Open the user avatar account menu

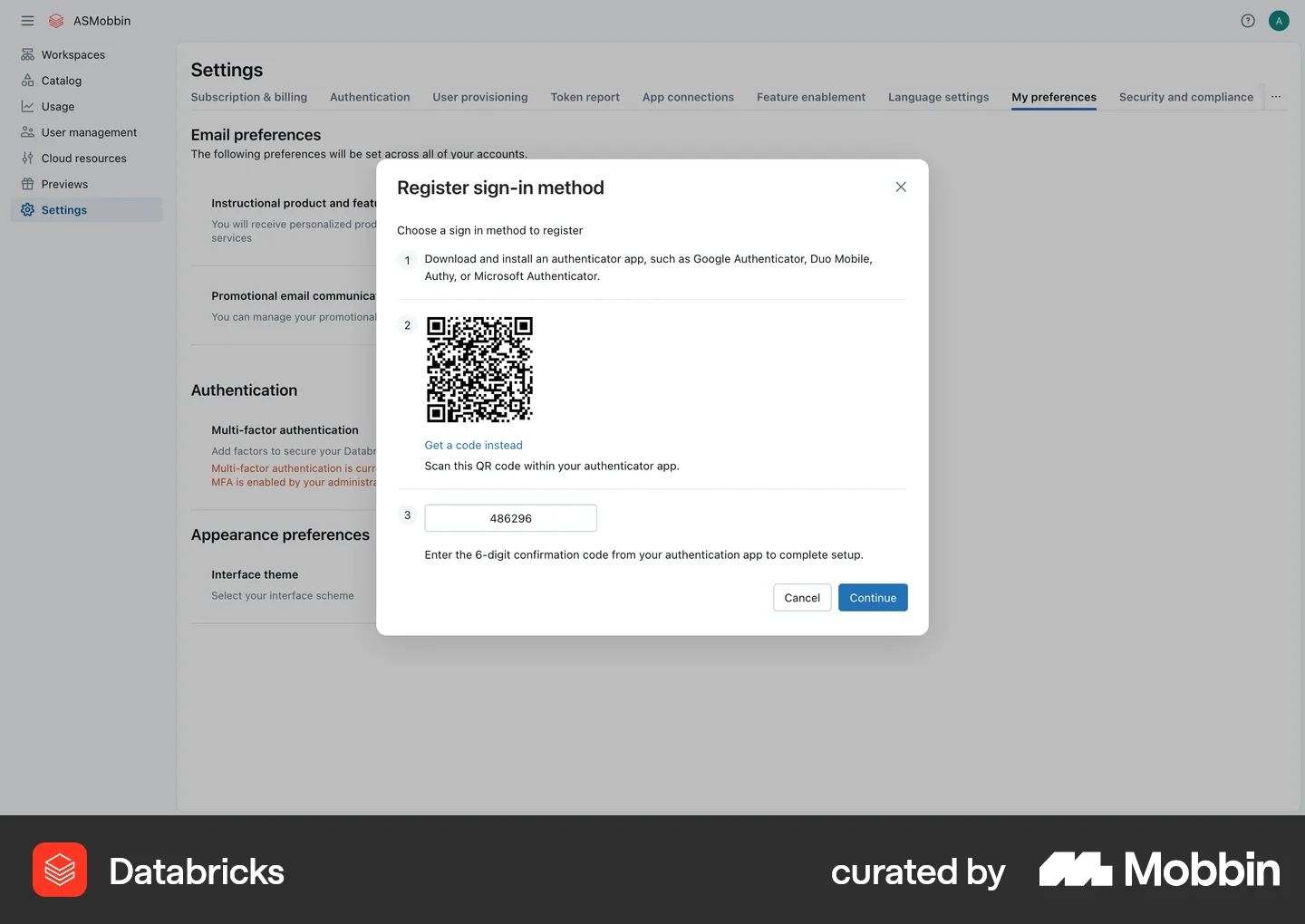coord(1279,21)
